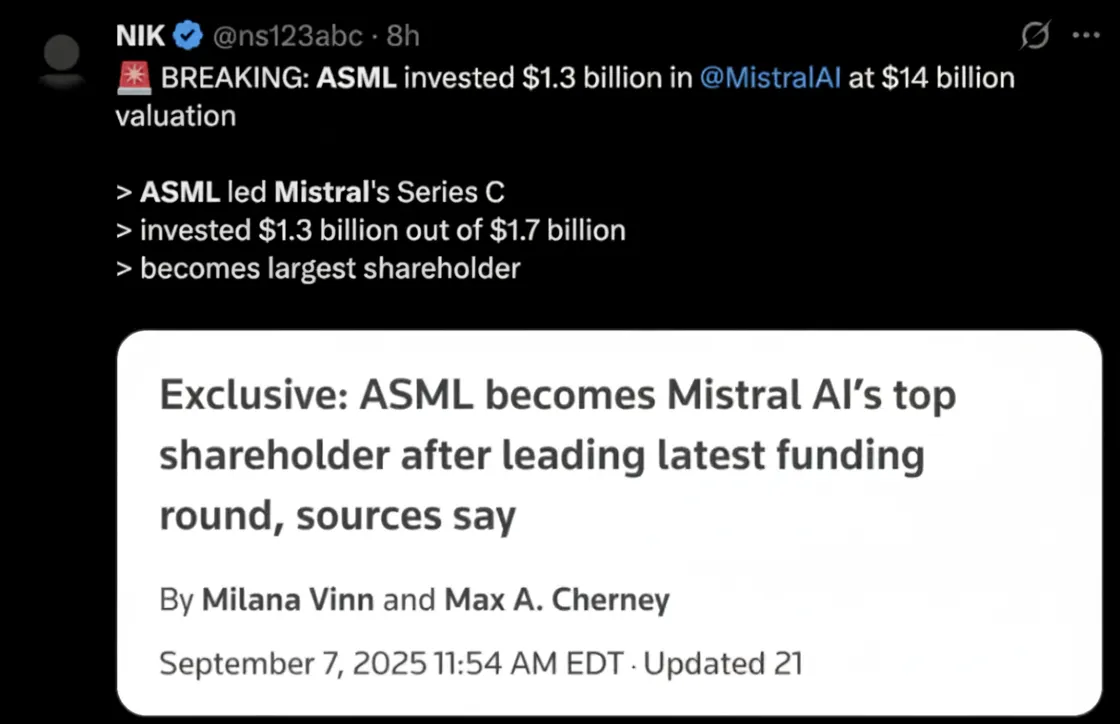Open the three-dot more options menu
The height and width of the screenshot is (724, 1120).
1086,35
